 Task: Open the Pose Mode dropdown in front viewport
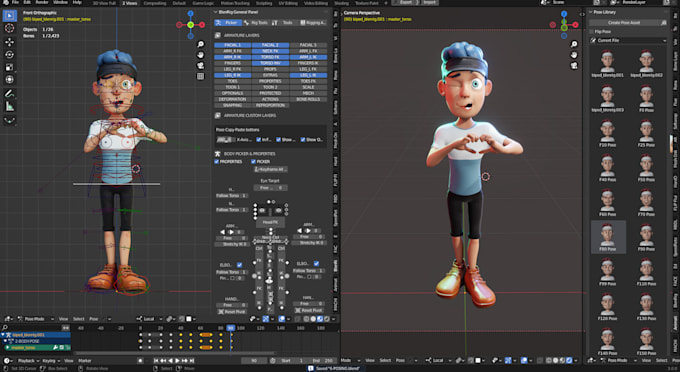coord(36,319)
